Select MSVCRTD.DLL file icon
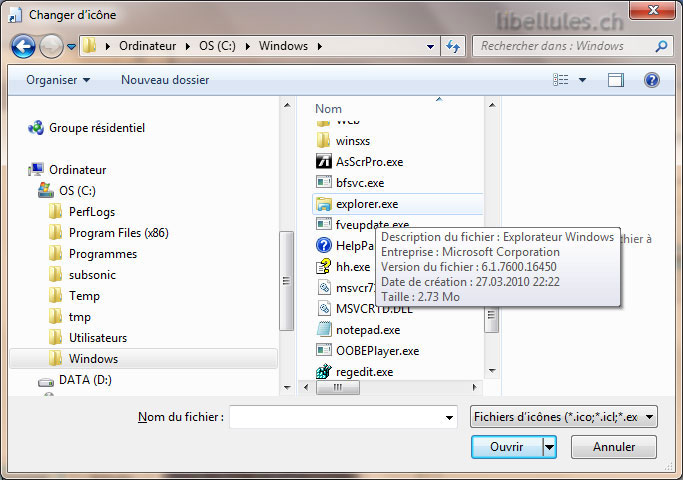683x480 pixels. coord(324,308)
